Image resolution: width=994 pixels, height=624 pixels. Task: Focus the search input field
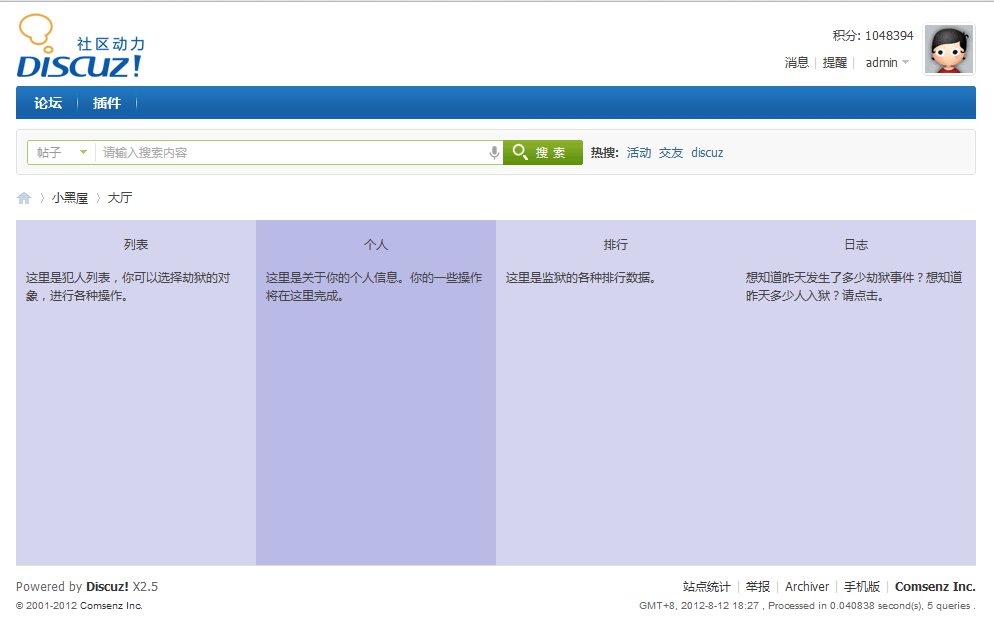point(292,152)
